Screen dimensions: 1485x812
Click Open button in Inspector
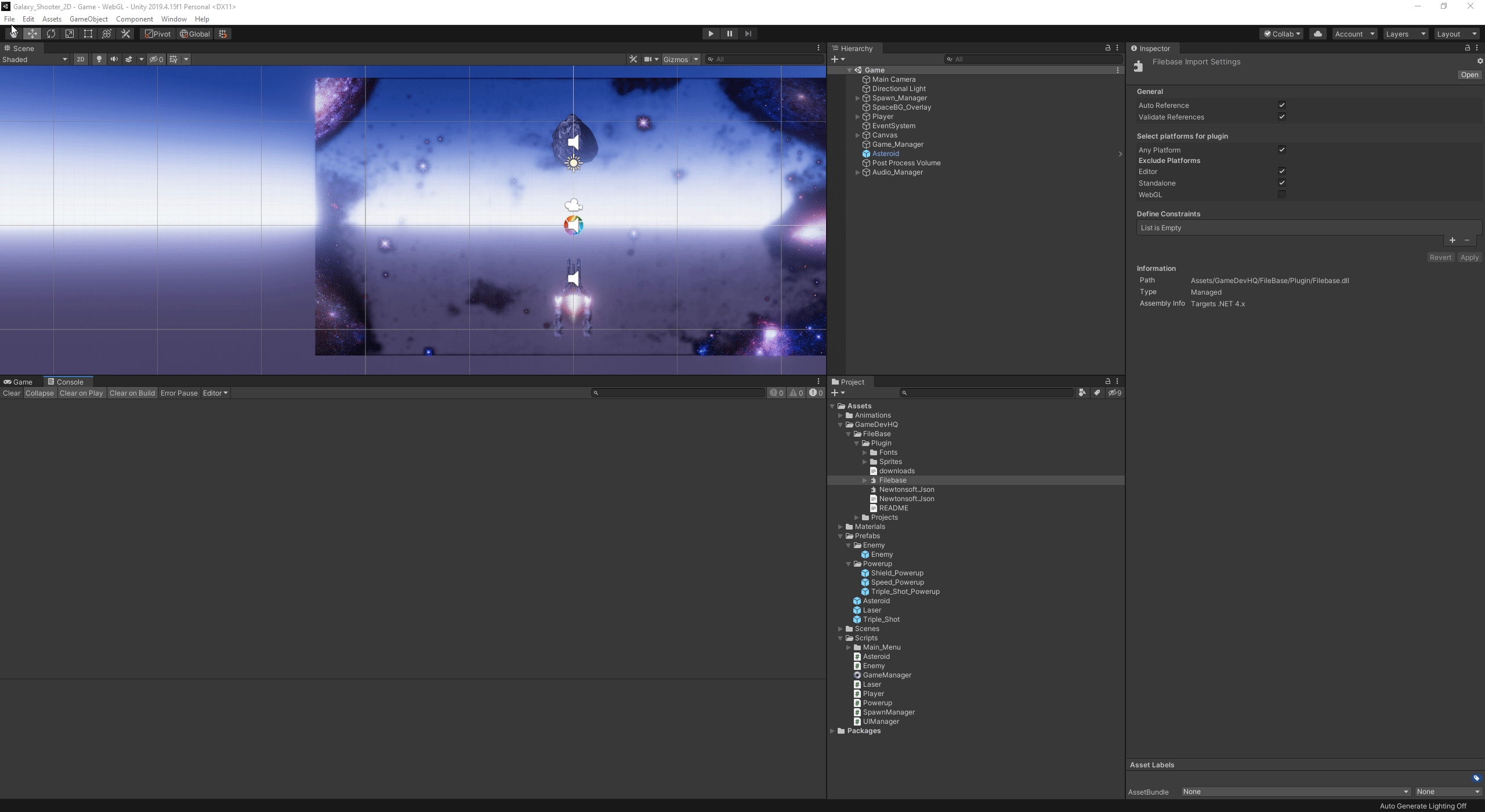pos(1469,75)
